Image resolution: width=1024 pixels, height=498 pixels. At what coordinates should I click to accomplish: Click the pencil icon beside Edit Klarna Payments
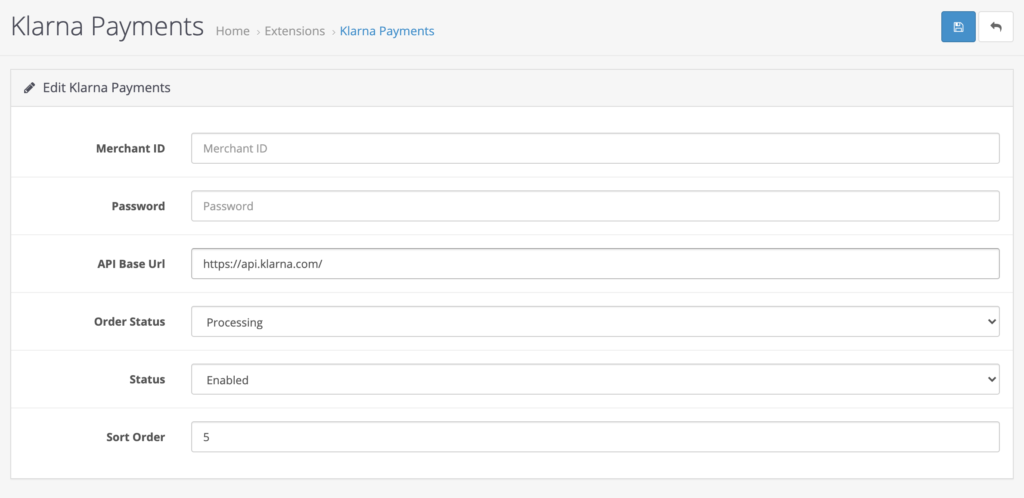[x=29, y=87]
